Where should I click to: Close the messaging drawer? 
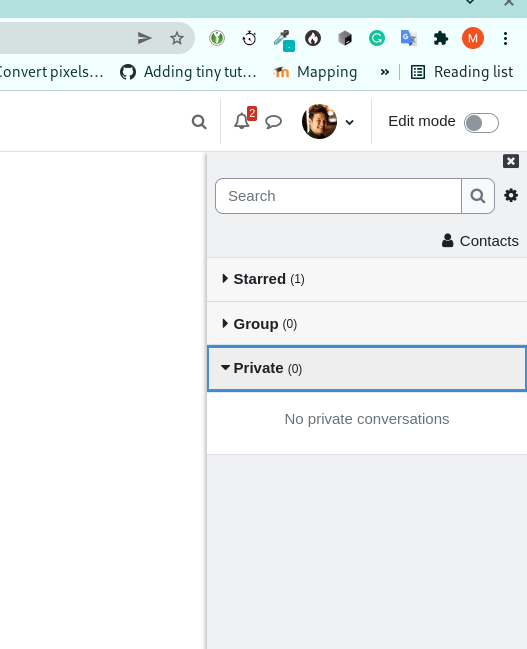click(511, 161)
